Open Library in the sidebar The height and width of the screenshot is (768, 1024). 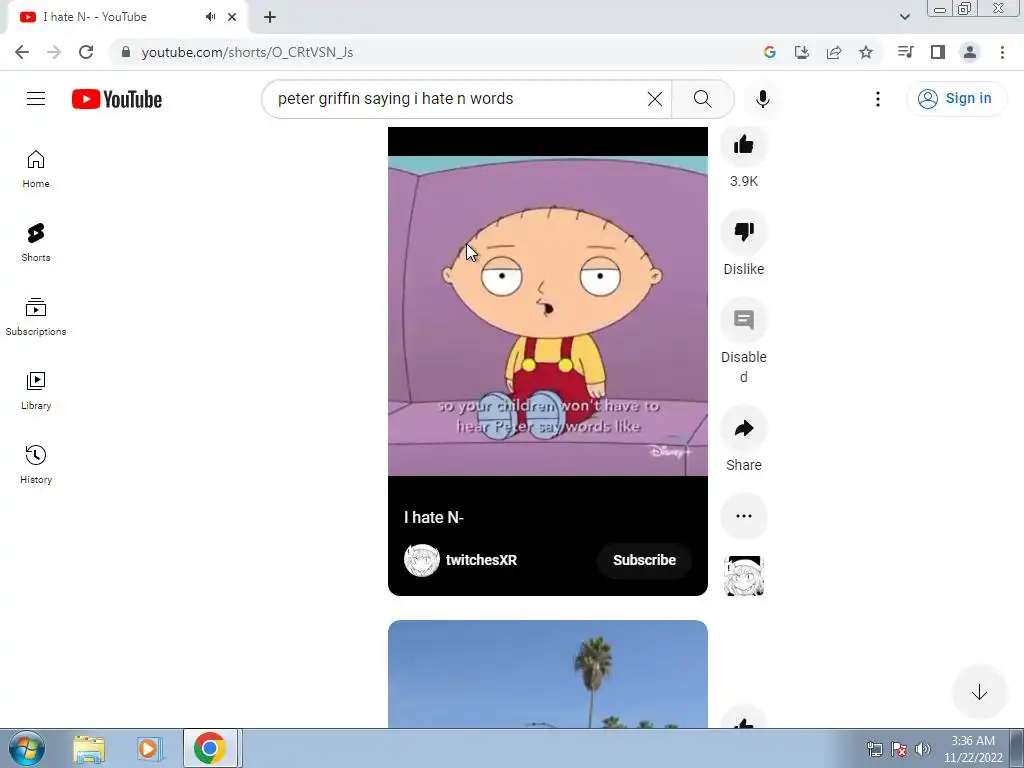click(36, 391)
